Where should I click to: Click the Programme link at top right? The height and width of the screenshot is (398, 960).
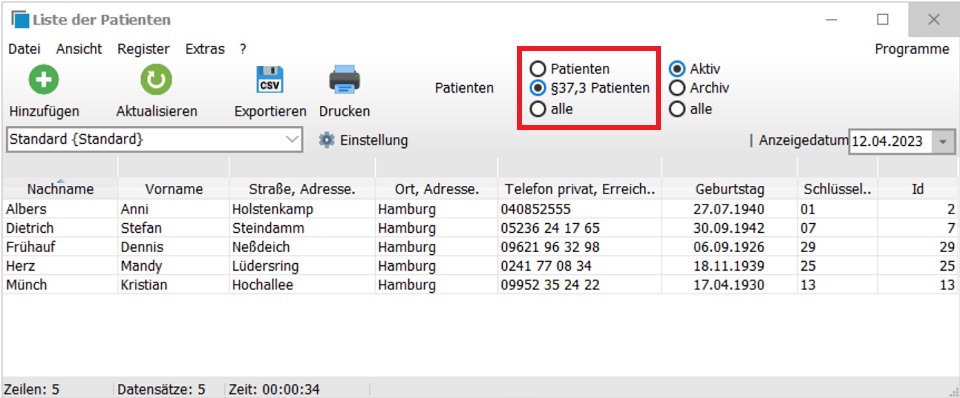[x=912, y=49]
